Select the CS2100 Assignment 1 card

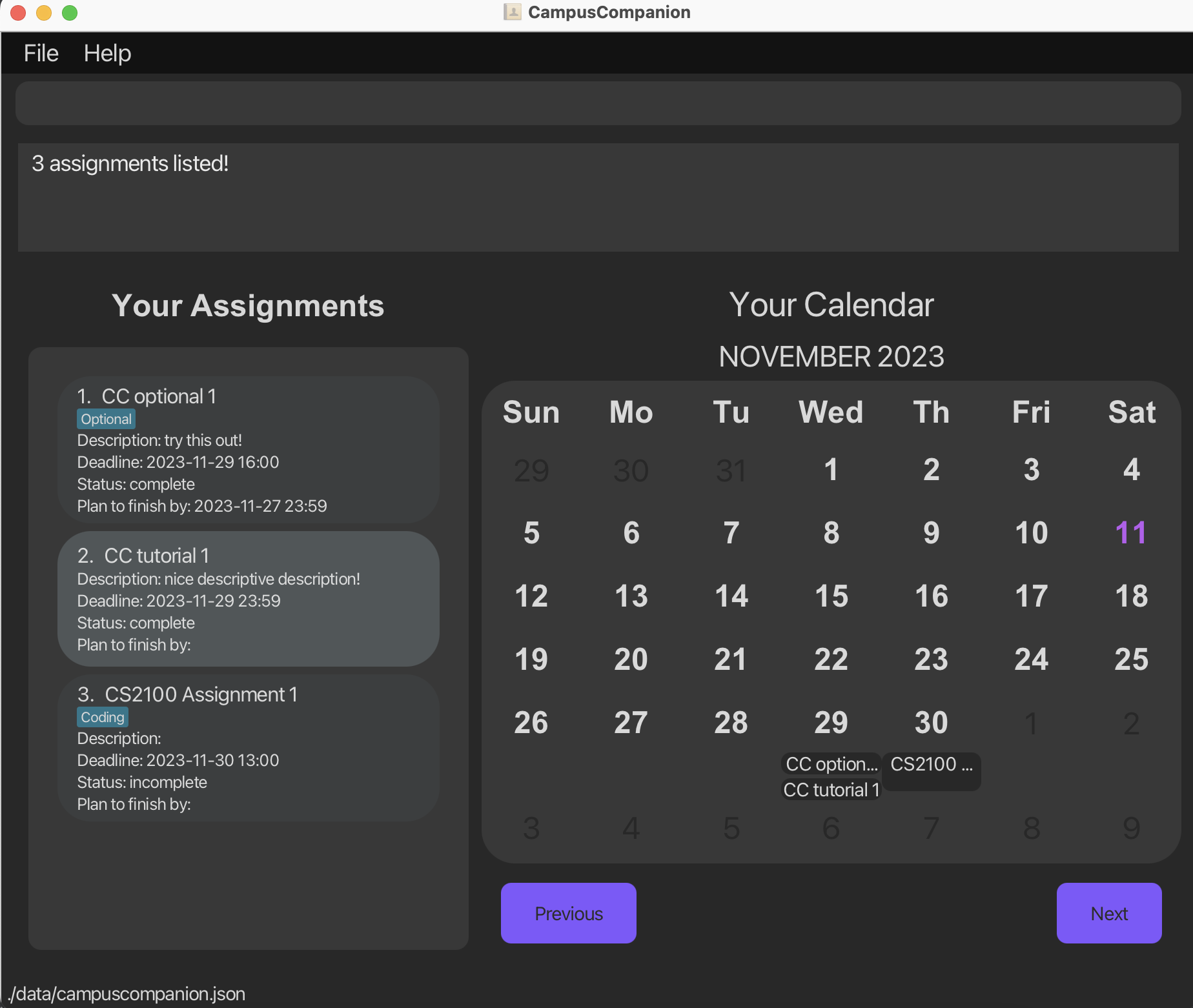249,748
